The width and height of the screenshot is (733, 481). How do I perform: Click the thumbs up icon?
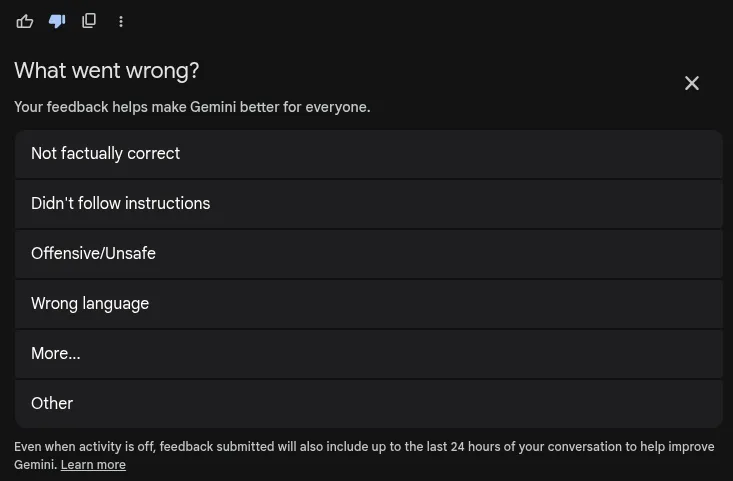tap(25, 21)
